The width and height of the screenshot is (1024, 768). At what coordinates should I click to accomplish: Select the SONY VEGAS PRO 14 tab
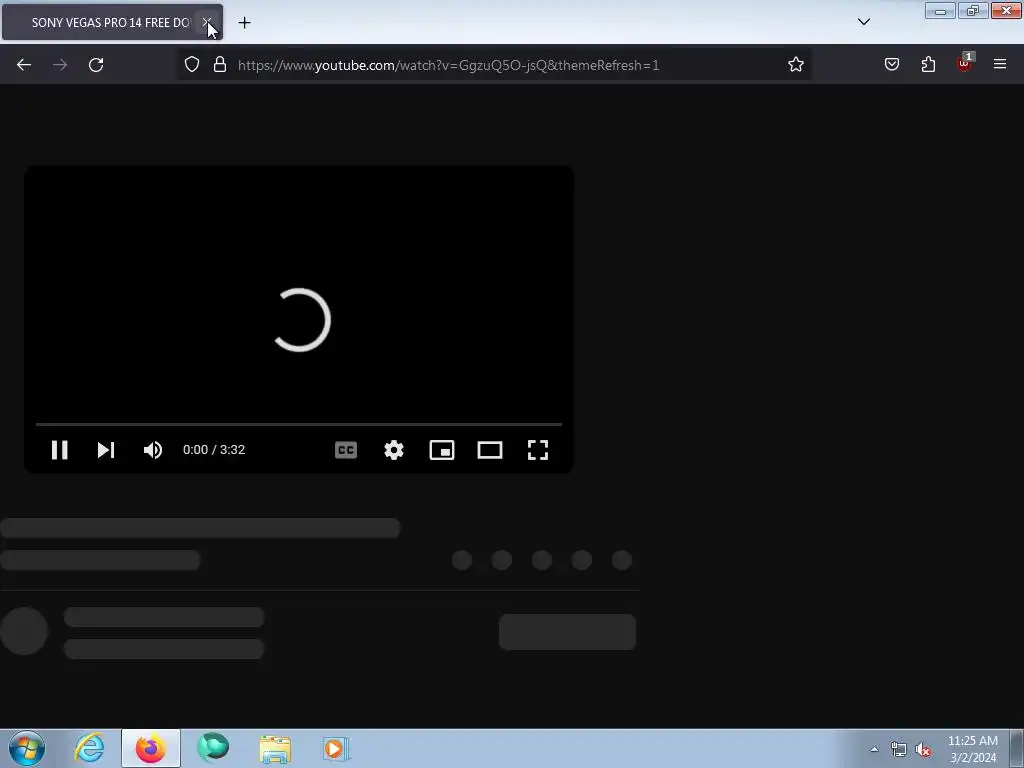pyautogui.click(x=112, y=23)
